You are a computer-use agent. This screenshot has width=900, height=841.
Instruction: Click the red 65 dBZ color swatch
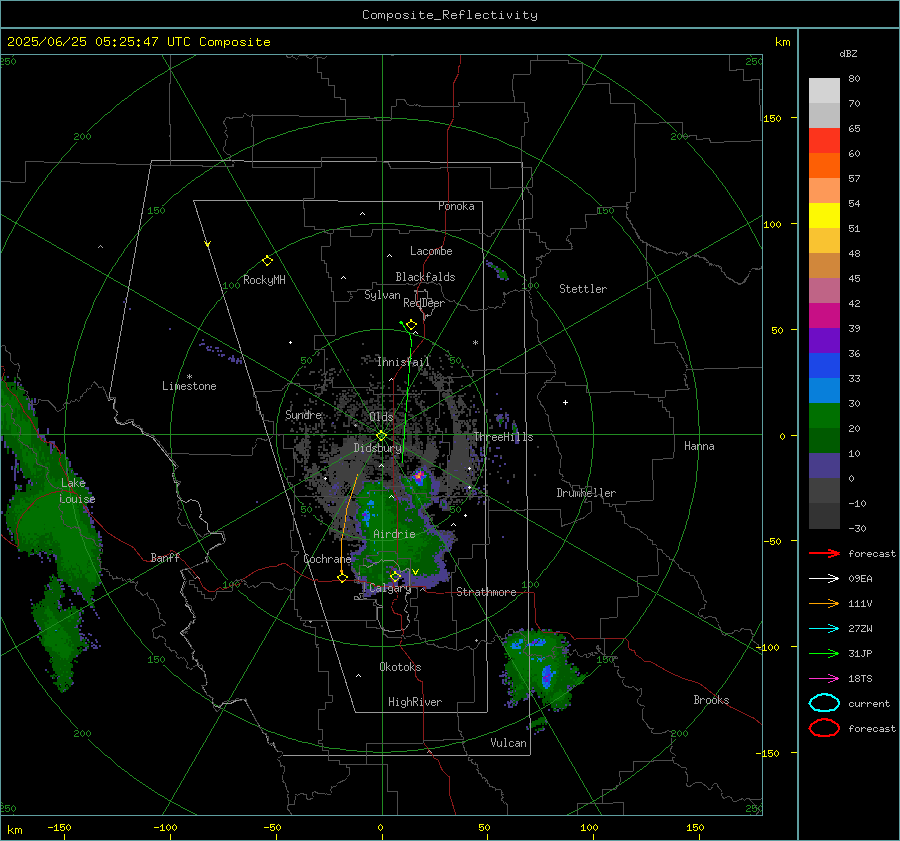[824, 141]
